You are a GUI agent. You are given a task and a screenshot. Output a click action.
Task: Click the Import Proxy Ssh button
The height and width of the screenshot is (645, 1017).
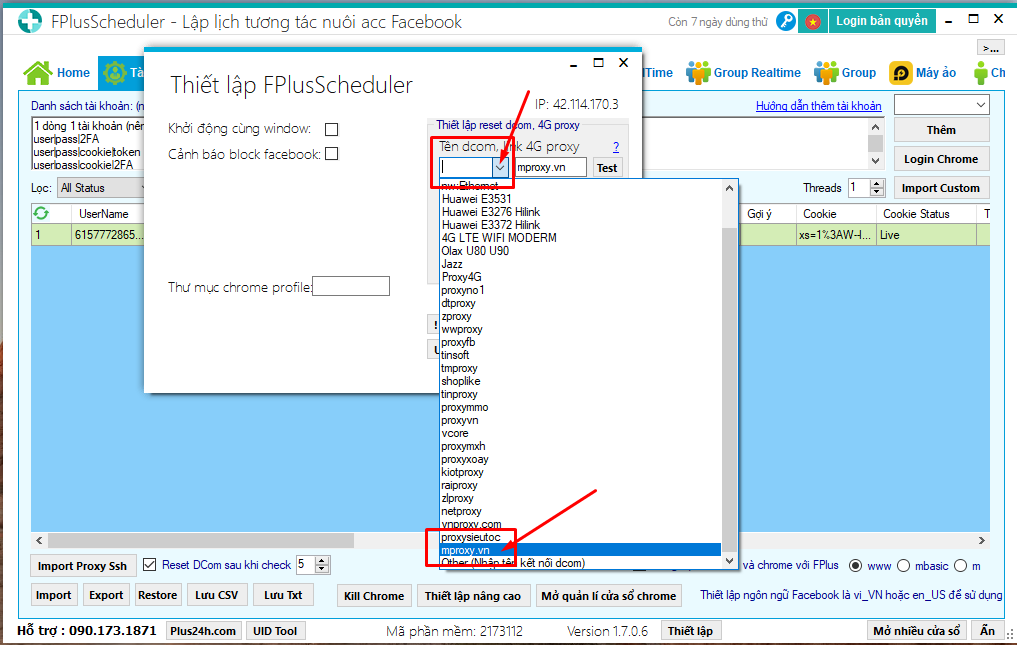click(x=82, y=566)
